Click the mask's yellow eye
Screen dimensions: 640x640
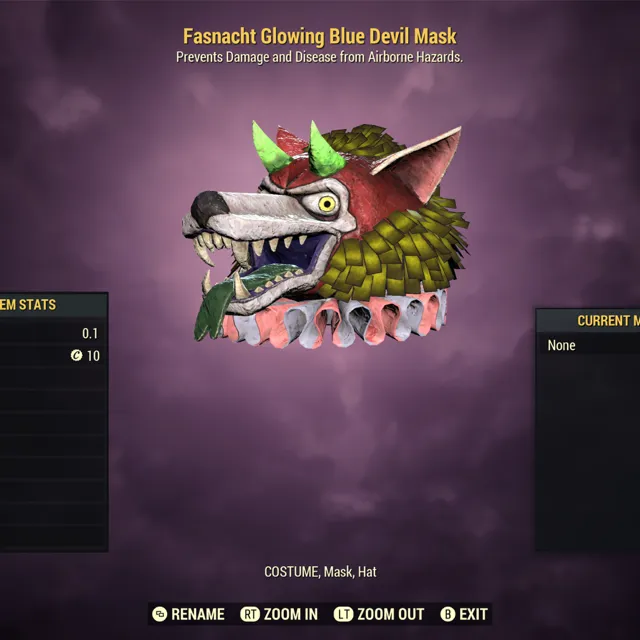[x=327, y=203]
